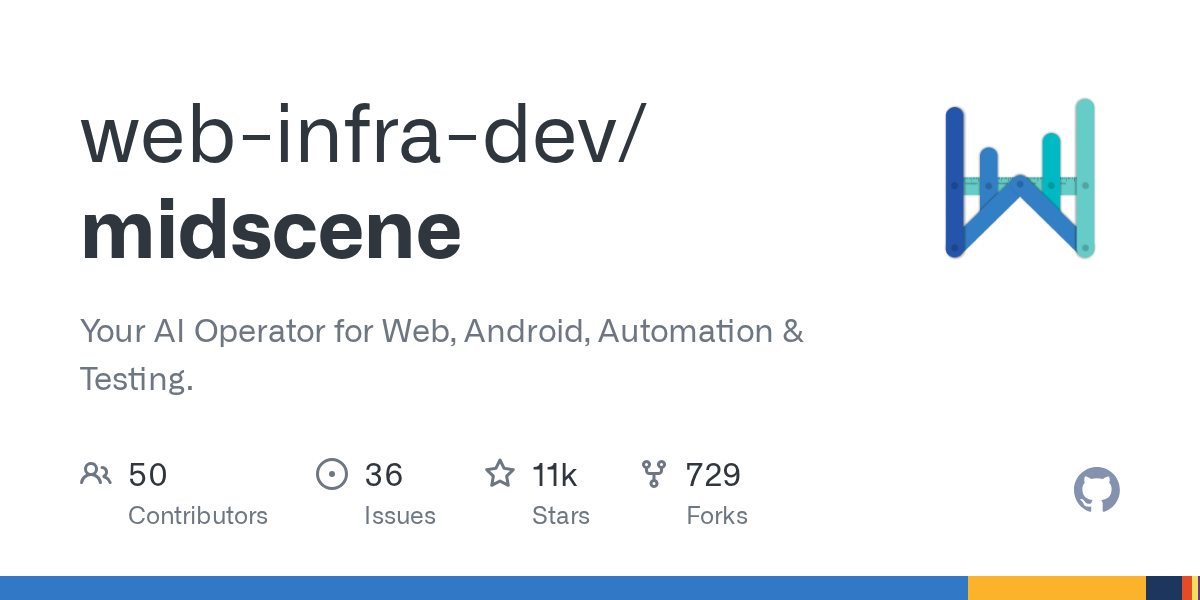Click the forks branch icon
Screen dimensions: 1200x600
coord(654,474)
